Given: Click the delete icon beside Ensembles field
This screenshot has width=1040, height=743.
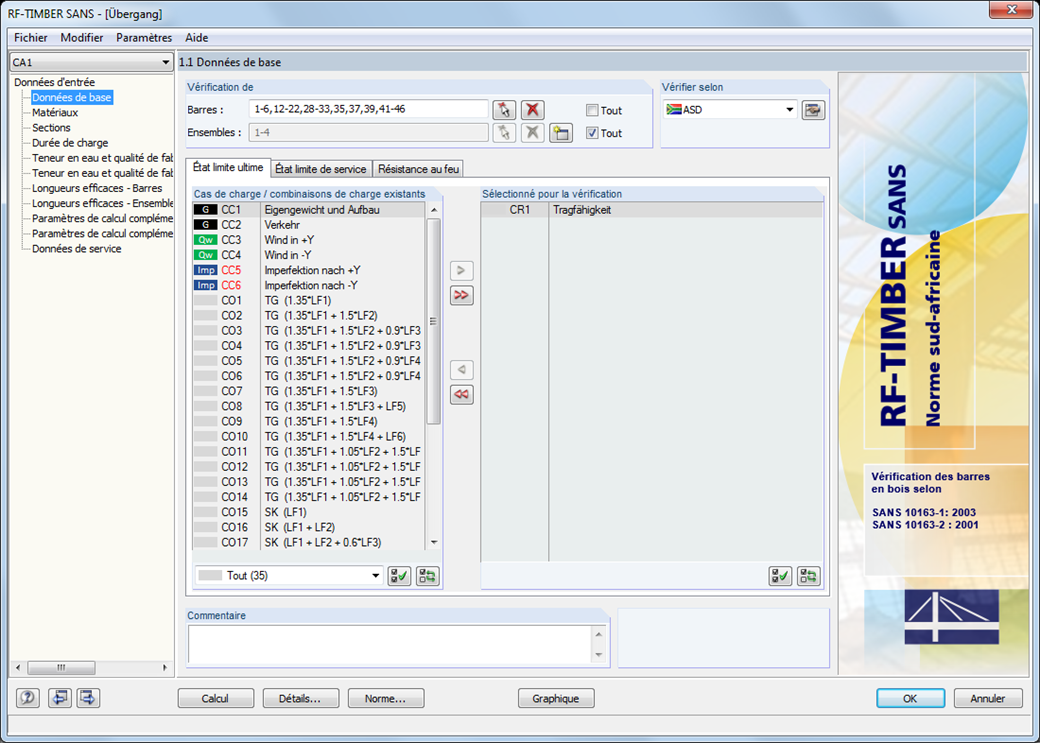Looking at the screenshot, I should click(532, 133).
